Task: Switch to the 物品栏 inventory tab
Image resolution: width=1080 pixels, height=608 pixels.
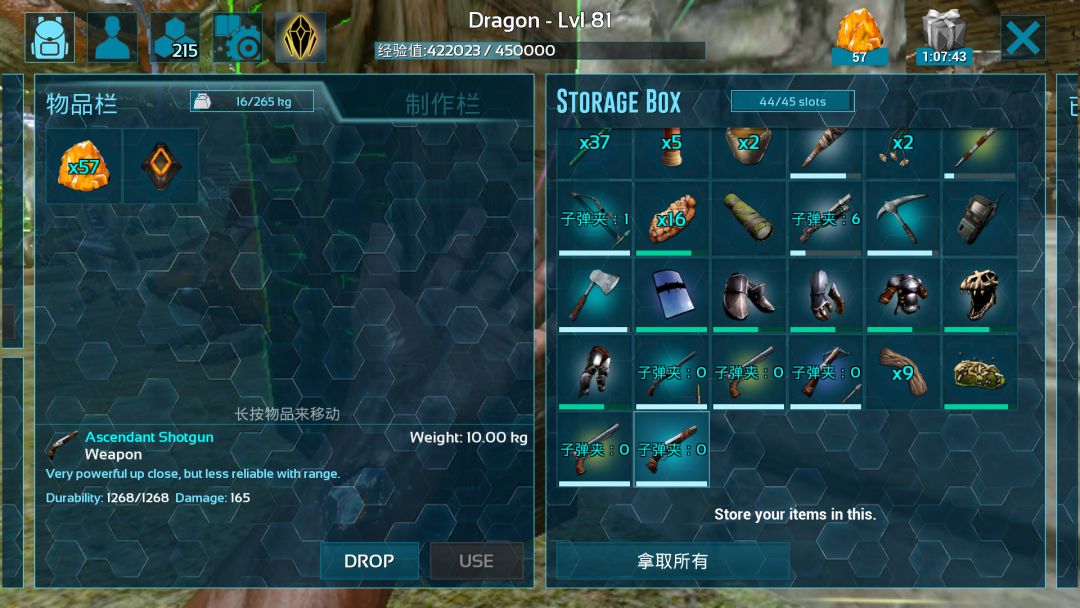Action: coord(82,105)
